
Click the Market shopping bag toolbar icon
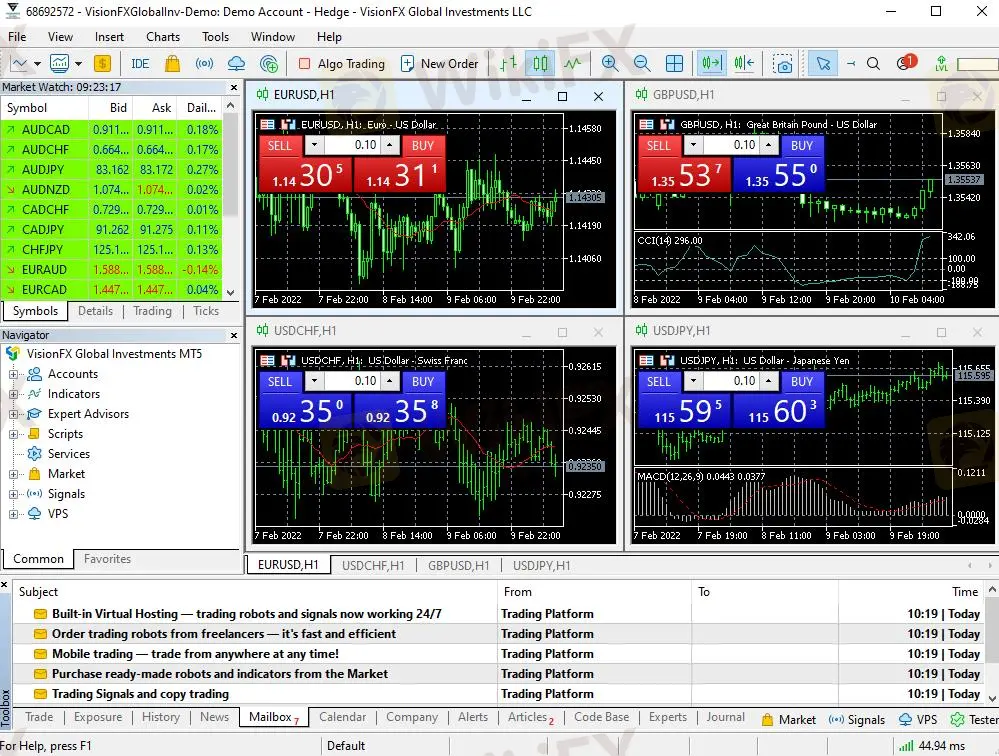click(171, 64)
